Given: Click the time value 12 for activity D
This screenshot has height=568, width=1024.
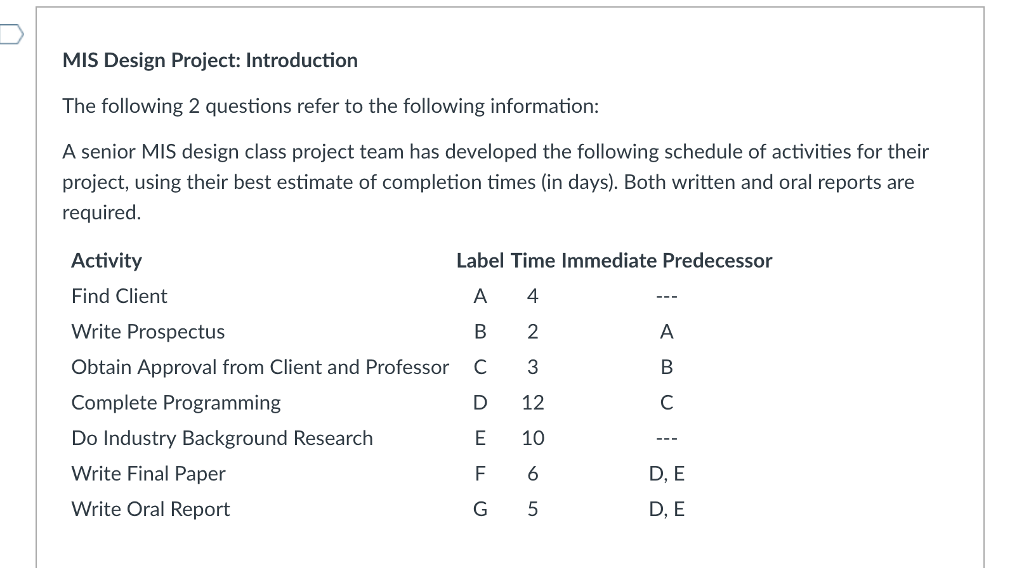Looking at the screenshot, I should click(x=533, y=403).
